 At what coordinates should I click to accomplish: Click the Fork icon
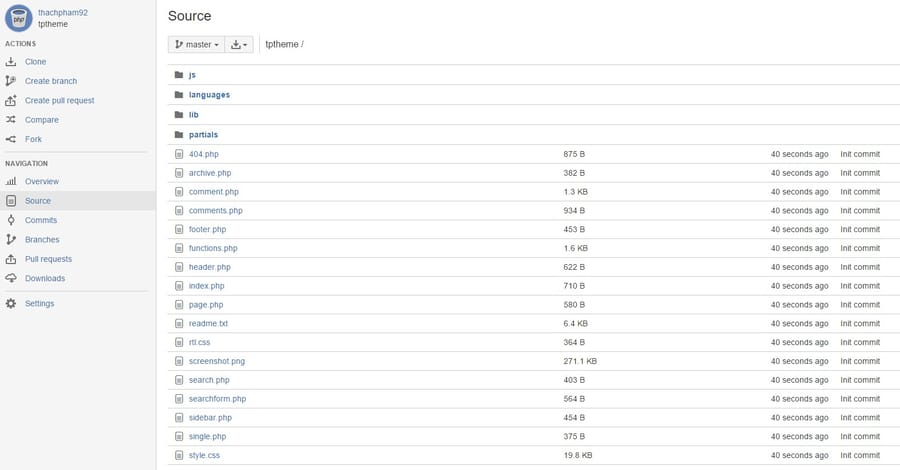11,139
